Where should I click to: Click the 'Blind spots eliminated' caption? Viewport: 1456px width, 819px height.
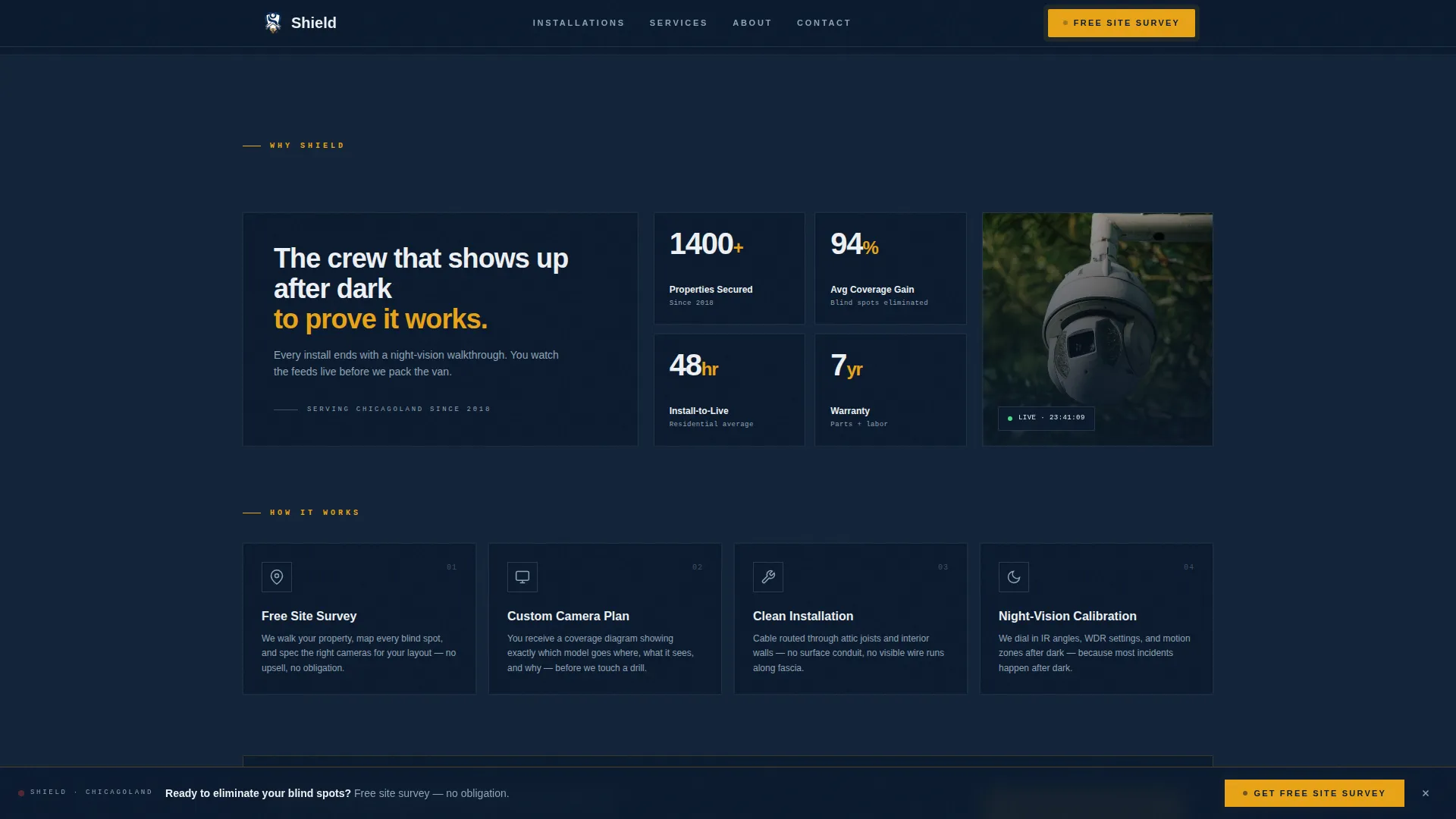tap(879, 303)
